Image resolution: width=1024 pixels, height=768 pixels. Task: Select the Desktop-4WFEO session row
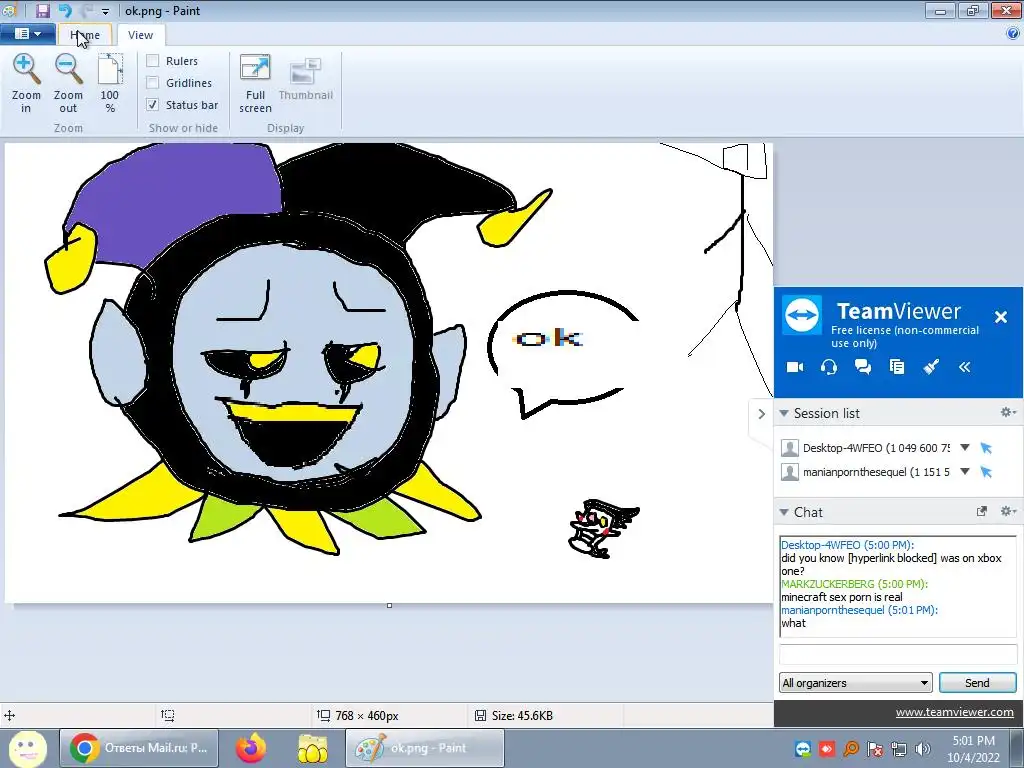click(876, 448)
